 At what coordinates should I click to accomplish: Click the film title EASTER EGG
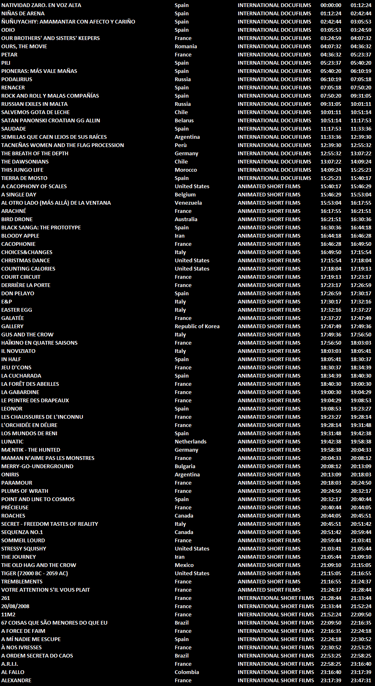(x=17, y=310)
